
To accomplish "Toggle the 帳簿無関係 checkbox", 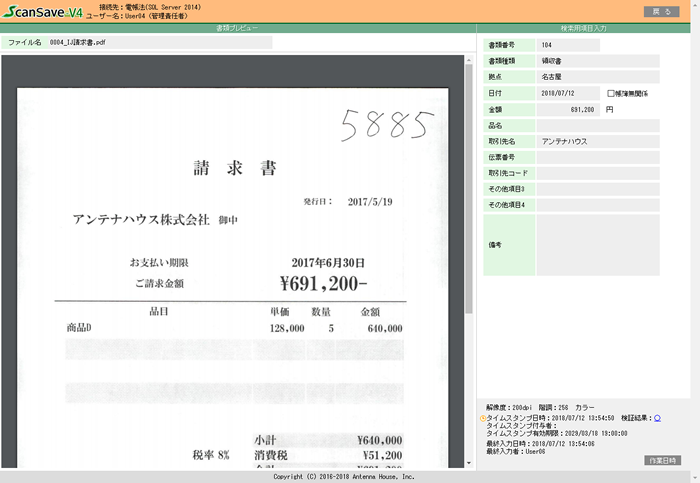I will point(611,93).
